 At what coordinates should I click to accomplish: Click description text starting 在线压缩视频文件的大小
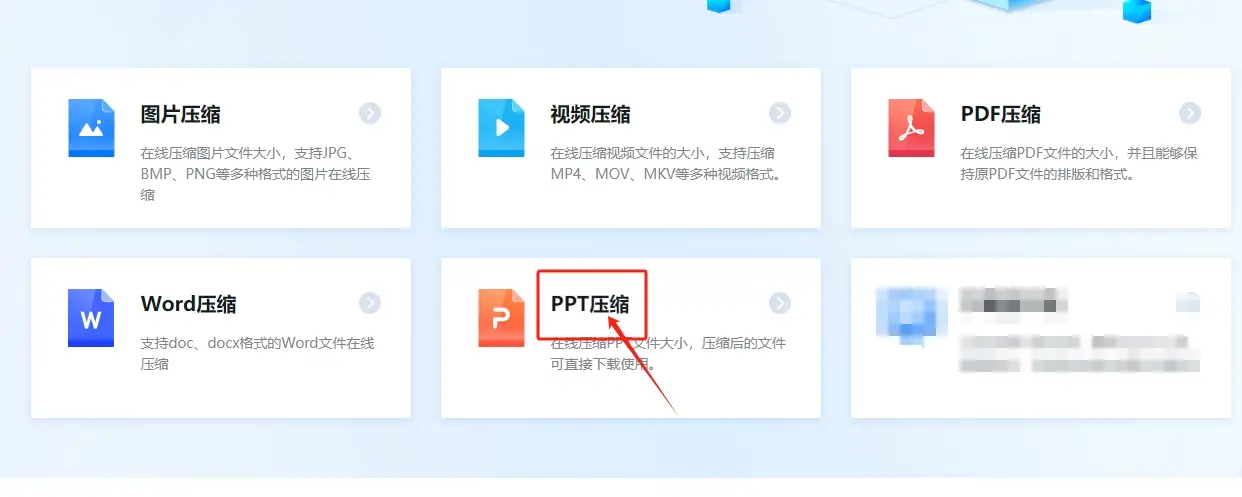click(666, 164)
